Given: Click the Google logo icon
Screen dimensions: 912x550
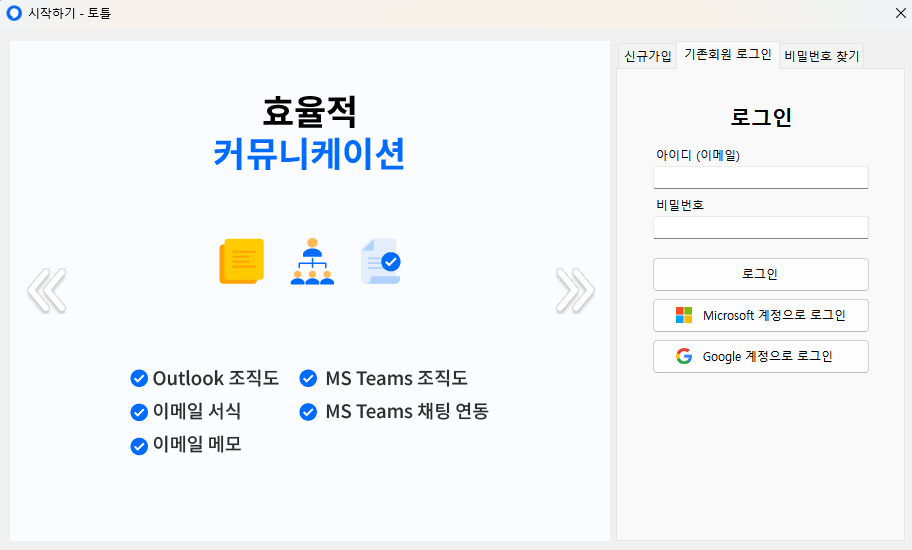Looking at the screenshot, I should coord(684,356).
